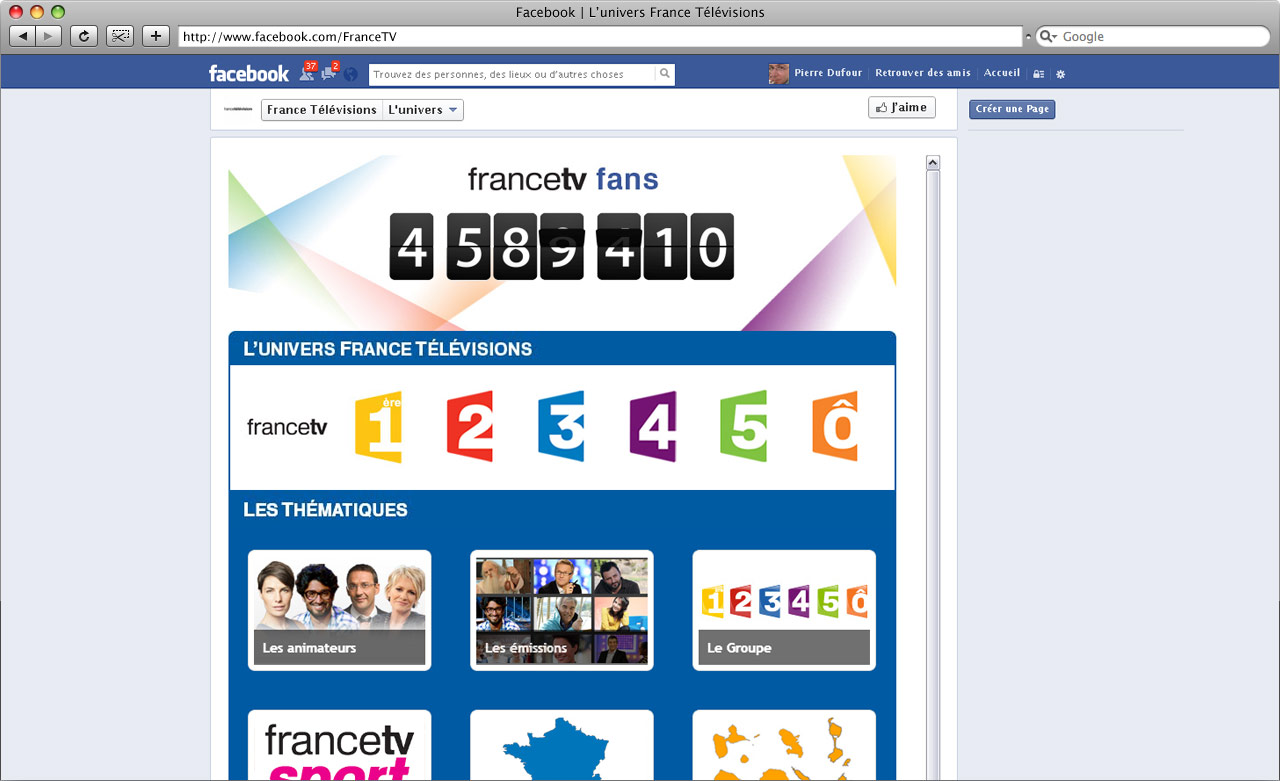Image resolution: width=1280 pixels, height=781 pixels.
Task: Open the account settings gear icon
Action: coord(1061,74)
